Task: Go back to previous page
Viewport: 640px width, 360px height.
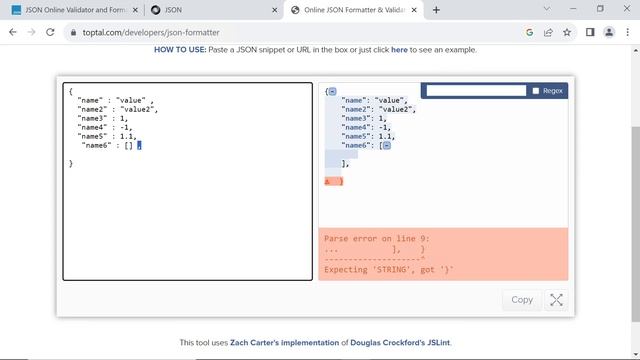Action: pyautogui.click(x=13, y=32)
